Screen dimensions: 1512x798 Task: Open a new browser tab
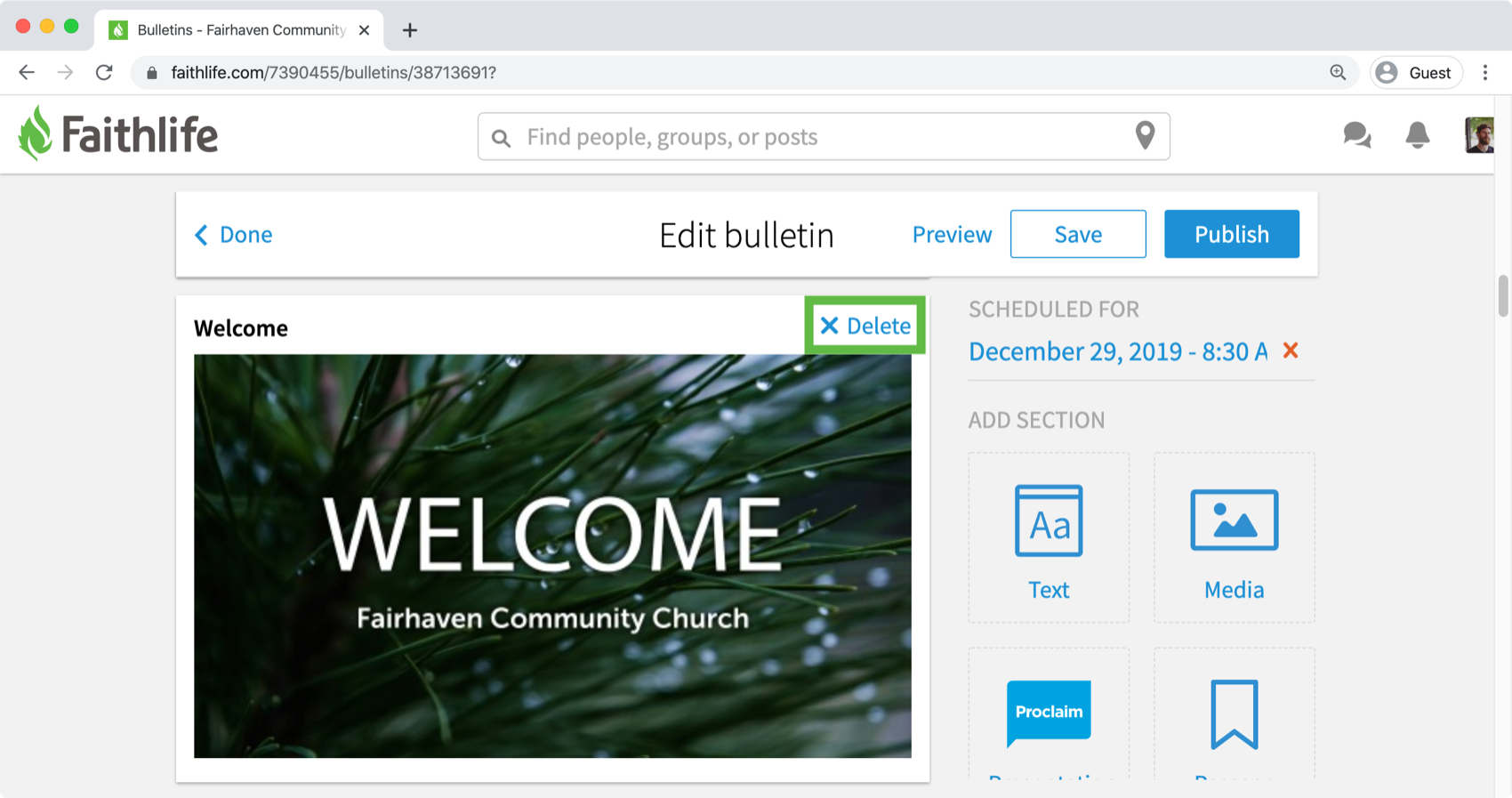click(409, 30)
